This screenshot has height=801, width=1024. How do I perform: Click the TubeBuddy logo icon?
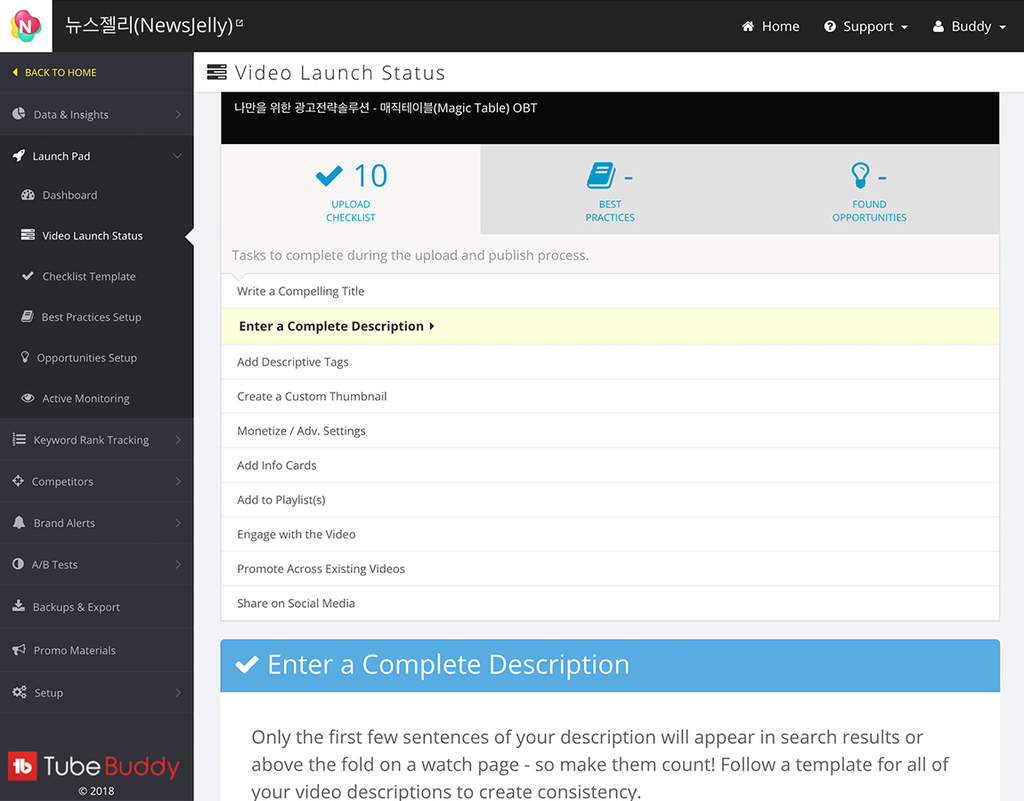pos(22,766)
